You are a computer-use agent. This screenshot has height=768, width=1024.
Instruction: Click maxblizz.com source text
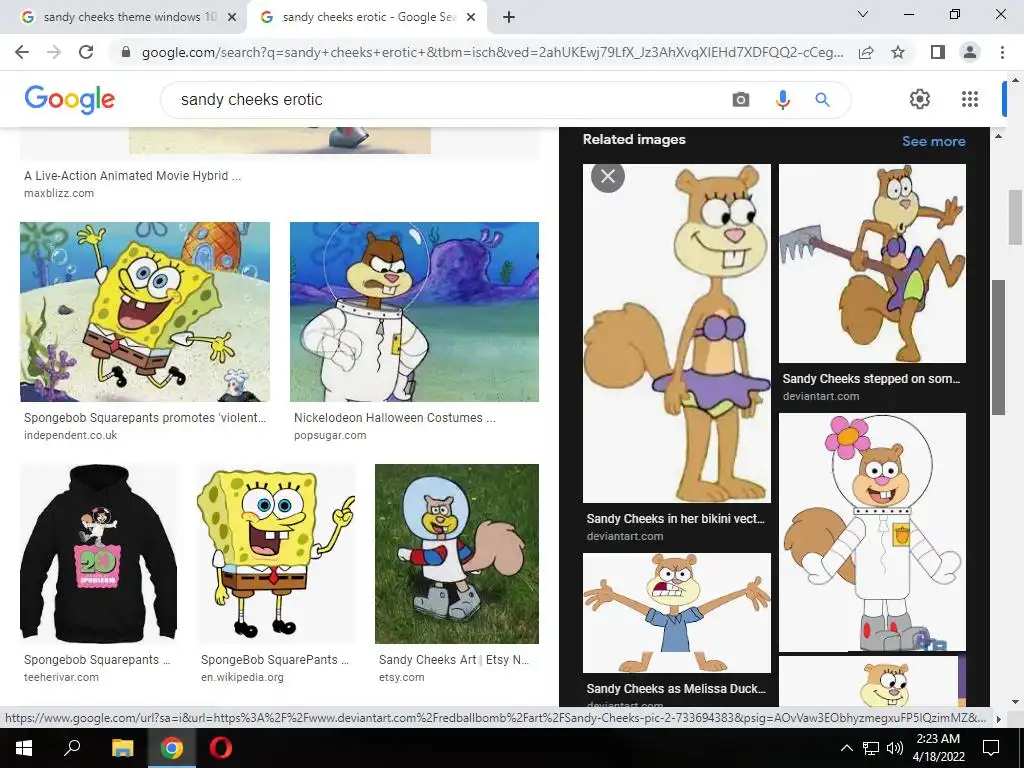point(59,193)
